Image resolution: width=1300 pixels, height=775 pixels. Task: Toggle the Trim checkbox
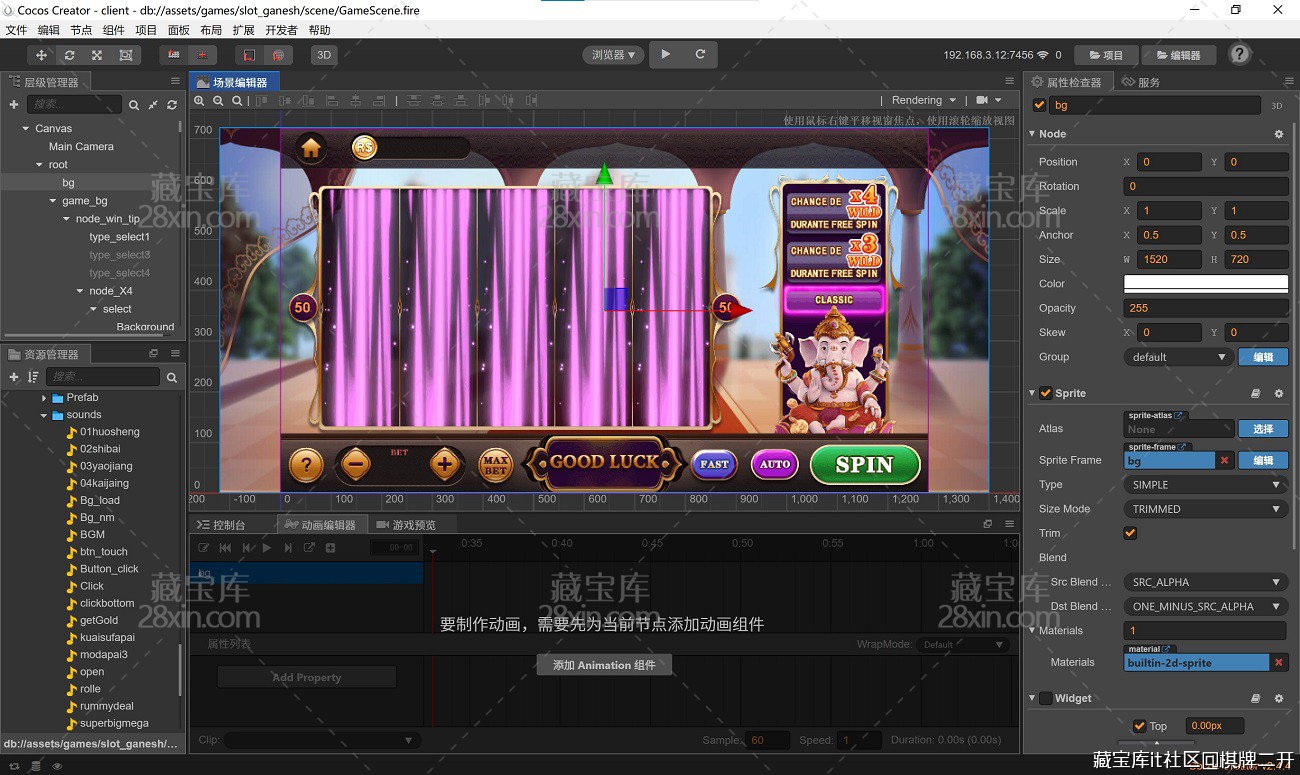pyautogui.click(x=1130, y=533)
